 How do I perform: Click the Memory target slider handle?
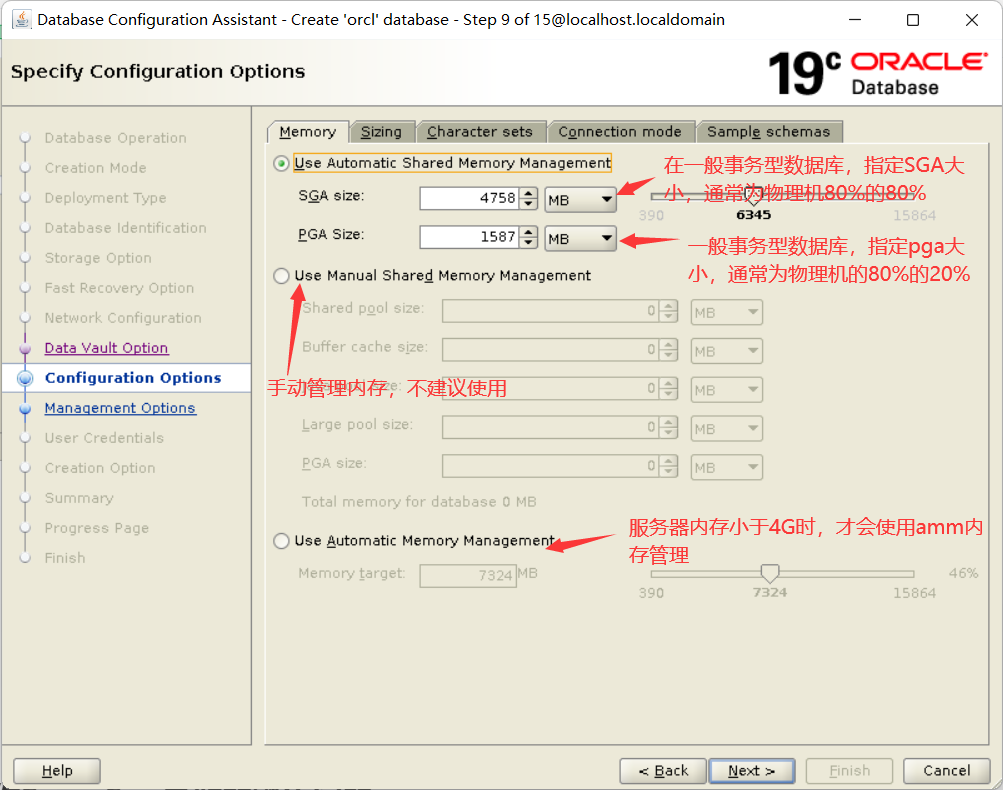click(770, 573)
